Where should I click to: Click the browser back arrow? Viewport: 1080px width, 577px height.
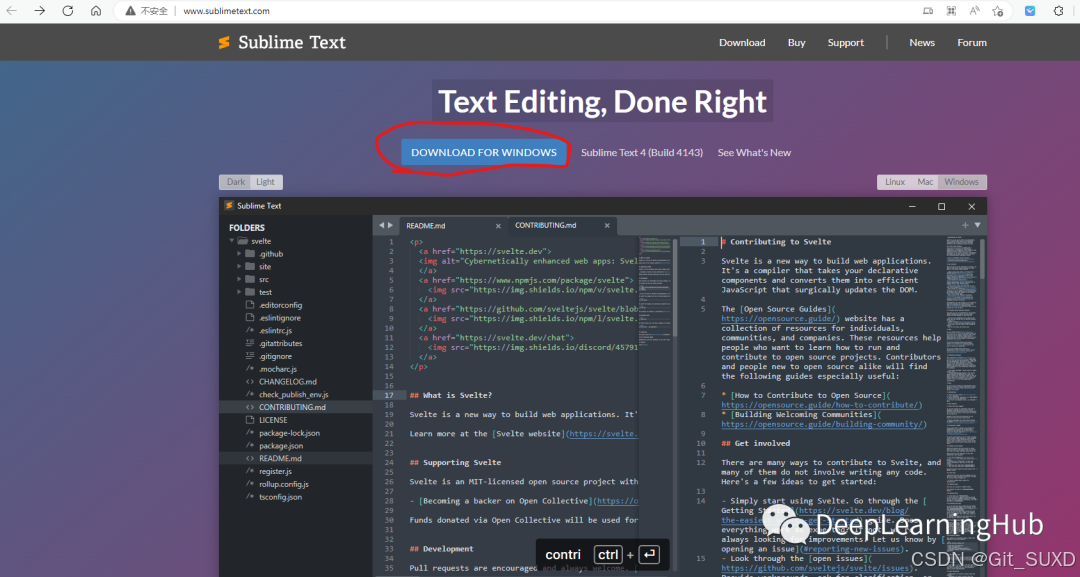click(x=12, y=11)
